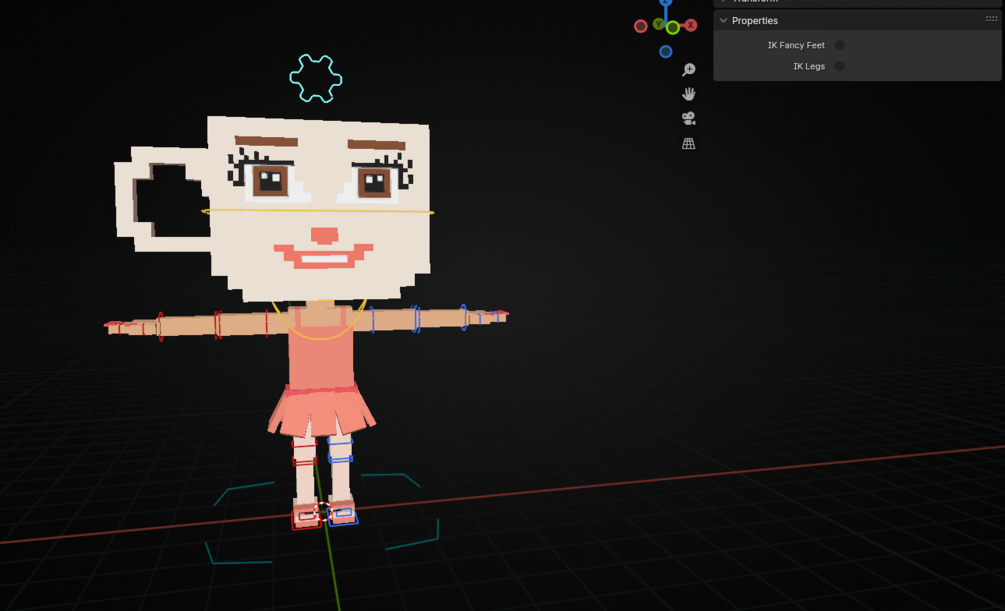Viewport: 1005px width, 611px height.
Task: Click the Properties panel drag handle dots
Action: point(991,19)
